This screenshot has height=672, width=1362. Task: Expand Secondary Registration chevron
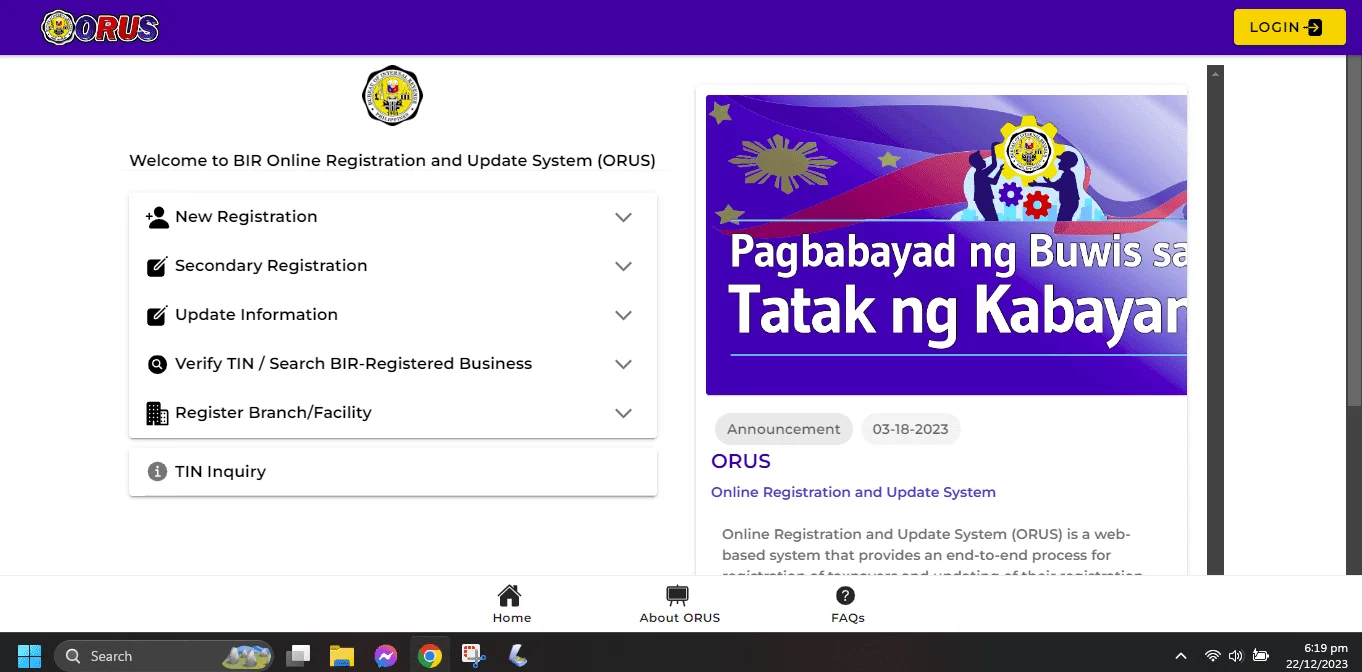623,266
